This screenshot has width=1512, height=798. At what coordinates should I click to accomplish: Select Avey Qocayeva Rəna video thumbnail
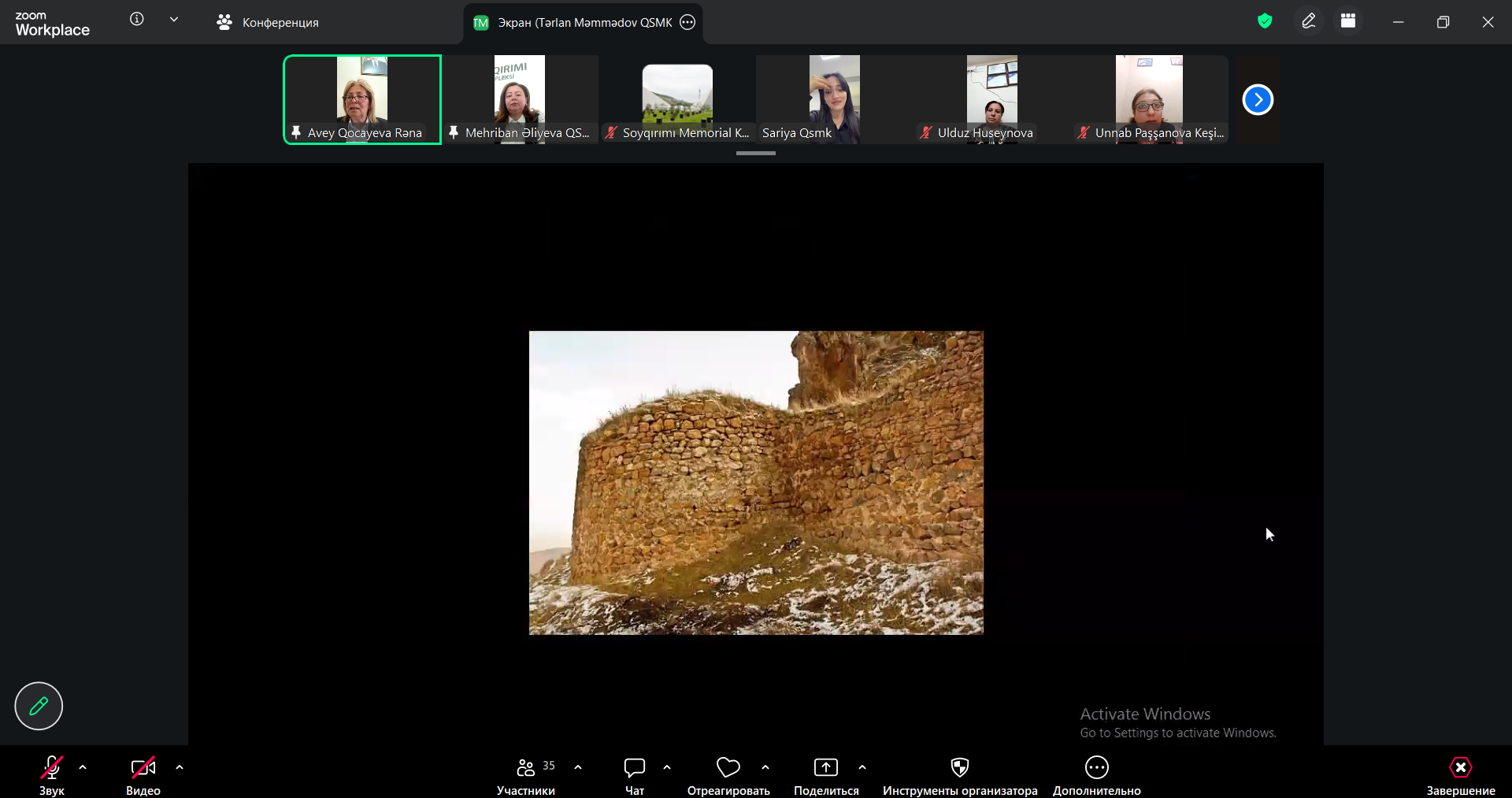point(362,99)
